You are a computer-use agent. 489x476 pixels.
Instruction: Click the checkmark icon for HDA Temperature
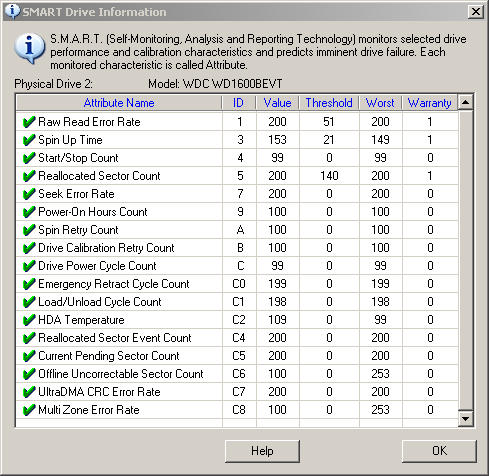tap(29, 320)
